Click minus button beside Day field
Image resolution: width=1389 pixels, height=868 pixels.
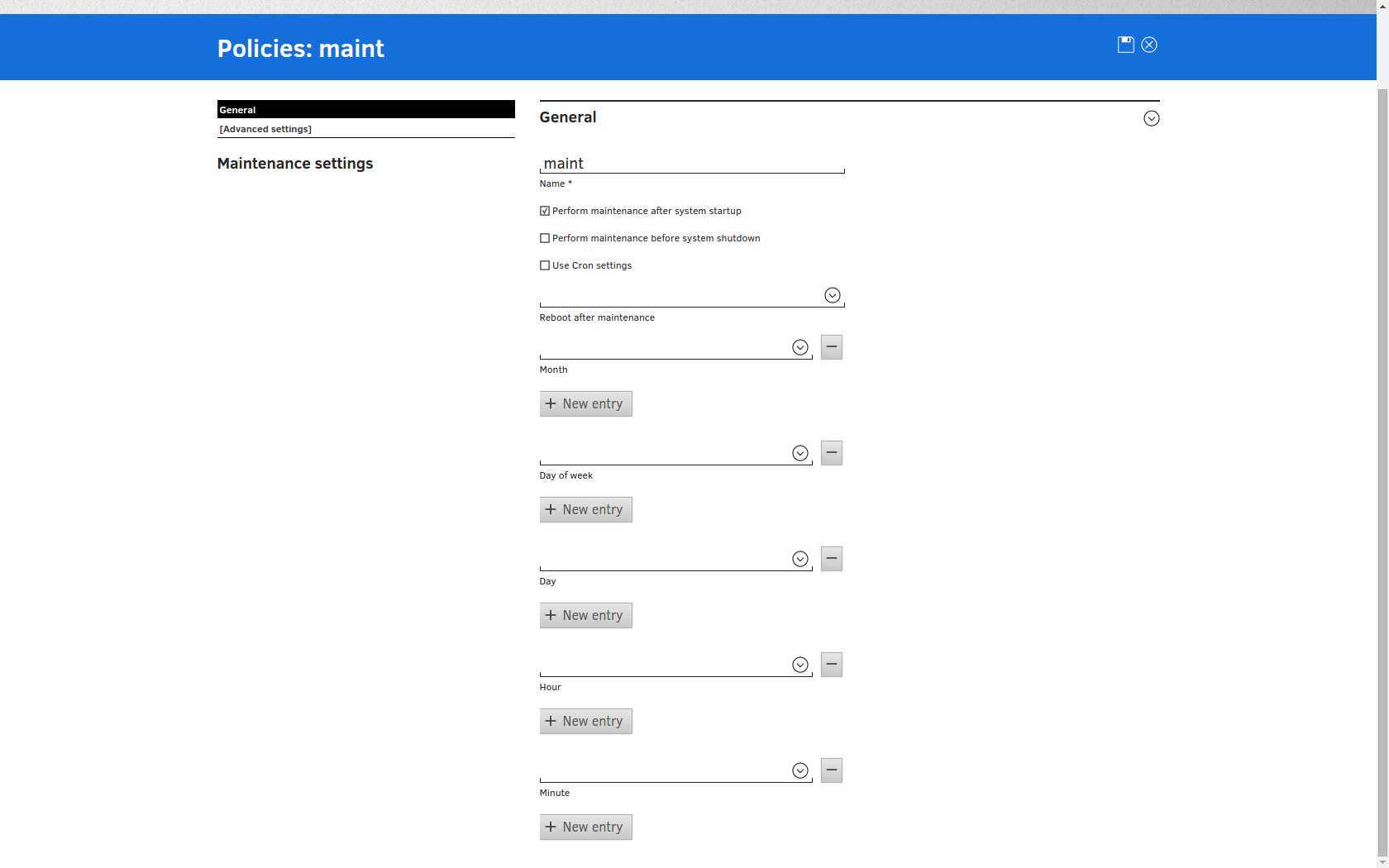831,559
